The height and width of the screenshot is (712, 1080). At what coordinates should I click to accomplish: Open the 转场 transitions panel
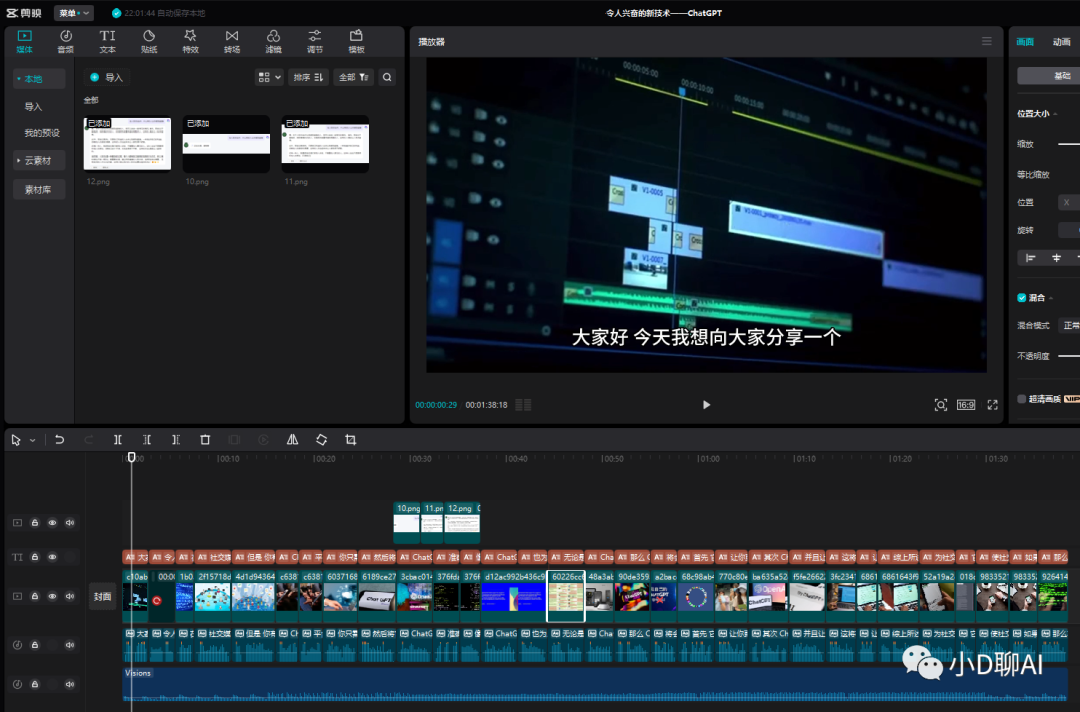click(x=232, y=41)
